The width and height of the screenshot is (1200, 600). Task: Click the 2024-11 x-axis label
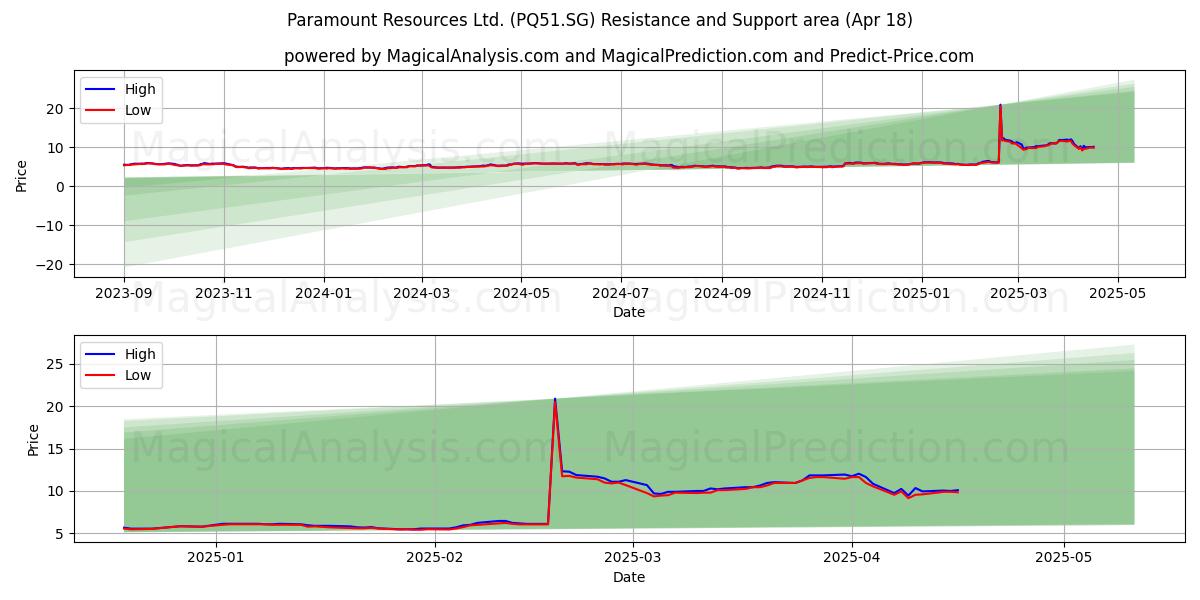[821, 294]
